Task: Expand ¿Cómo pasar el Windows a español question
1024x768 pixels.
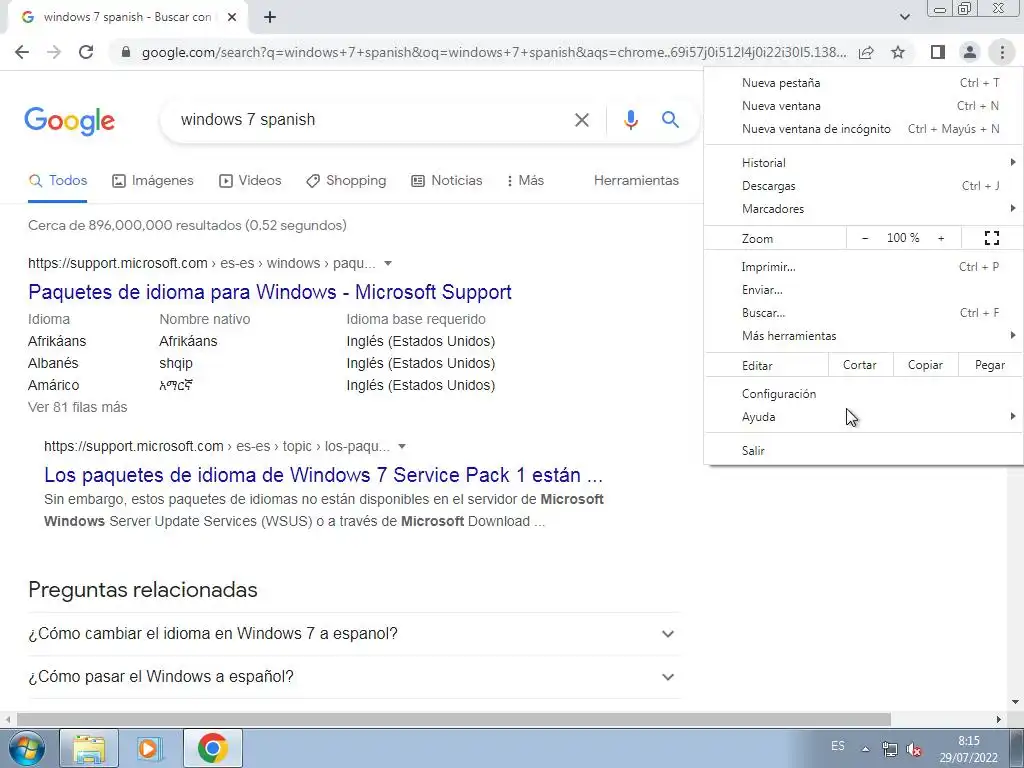Action: [354, 677]
